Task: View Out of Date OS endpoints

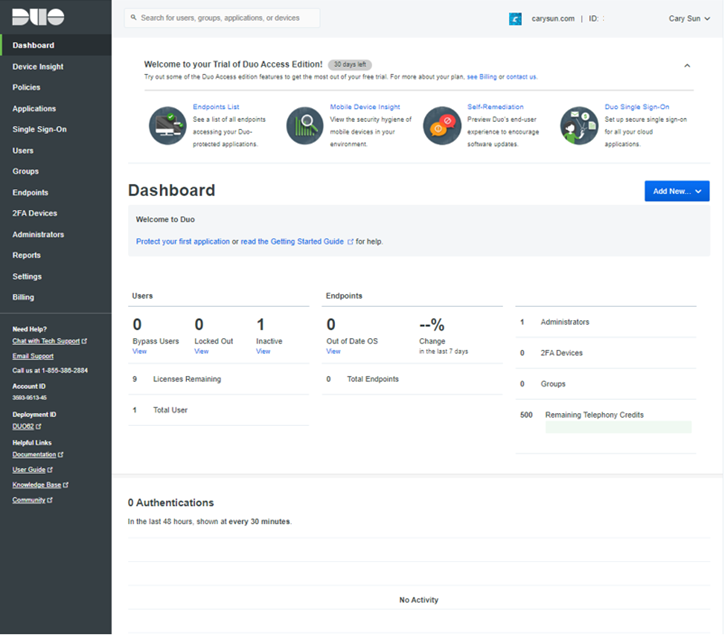Action: click(333, 351)
